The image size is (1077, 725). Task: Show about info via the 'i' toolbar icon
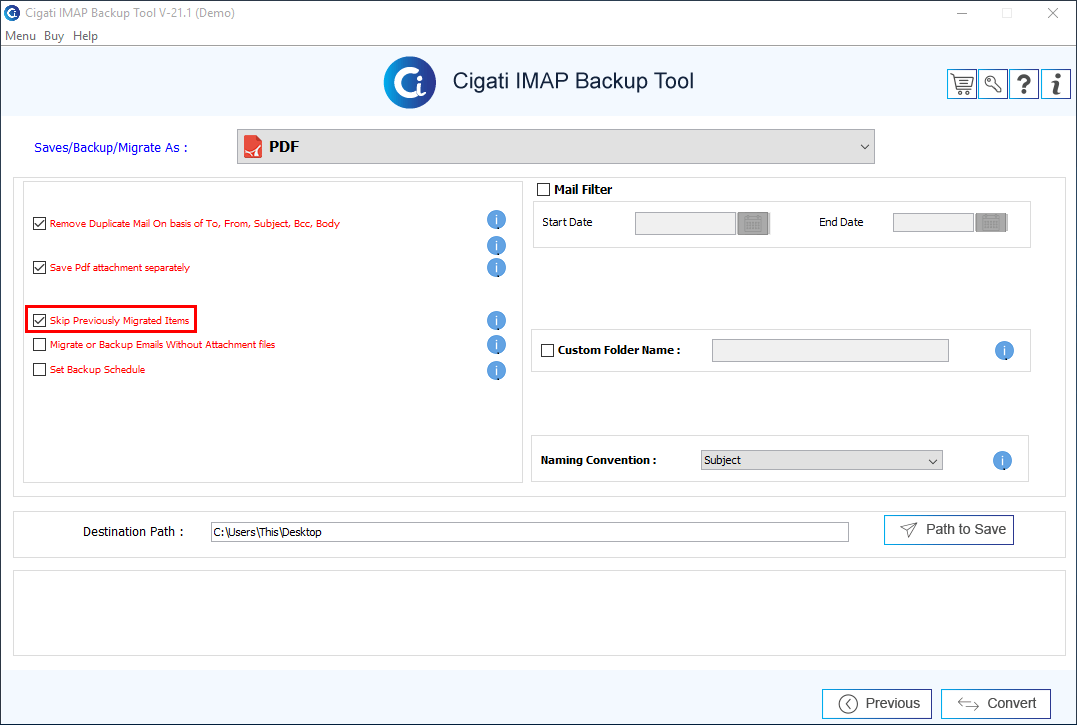coord(1056,84)
